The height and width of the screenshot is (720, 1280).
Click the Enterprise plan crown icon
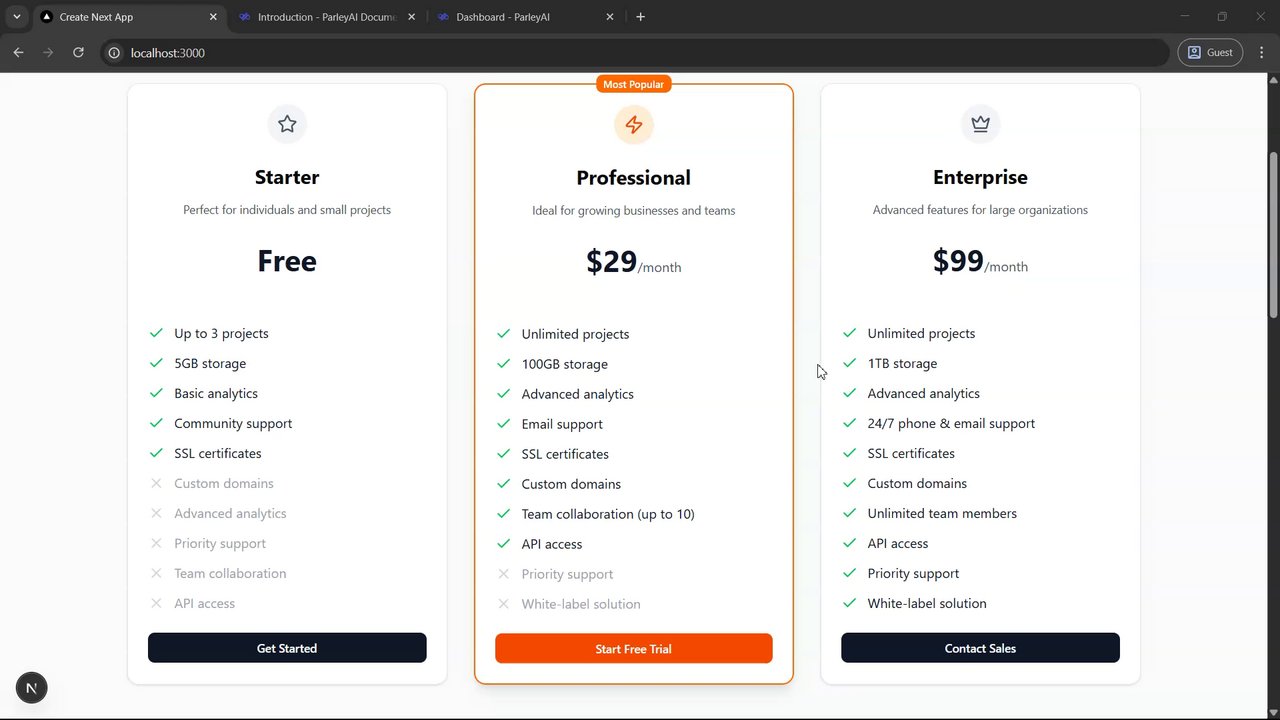[980, 124]
